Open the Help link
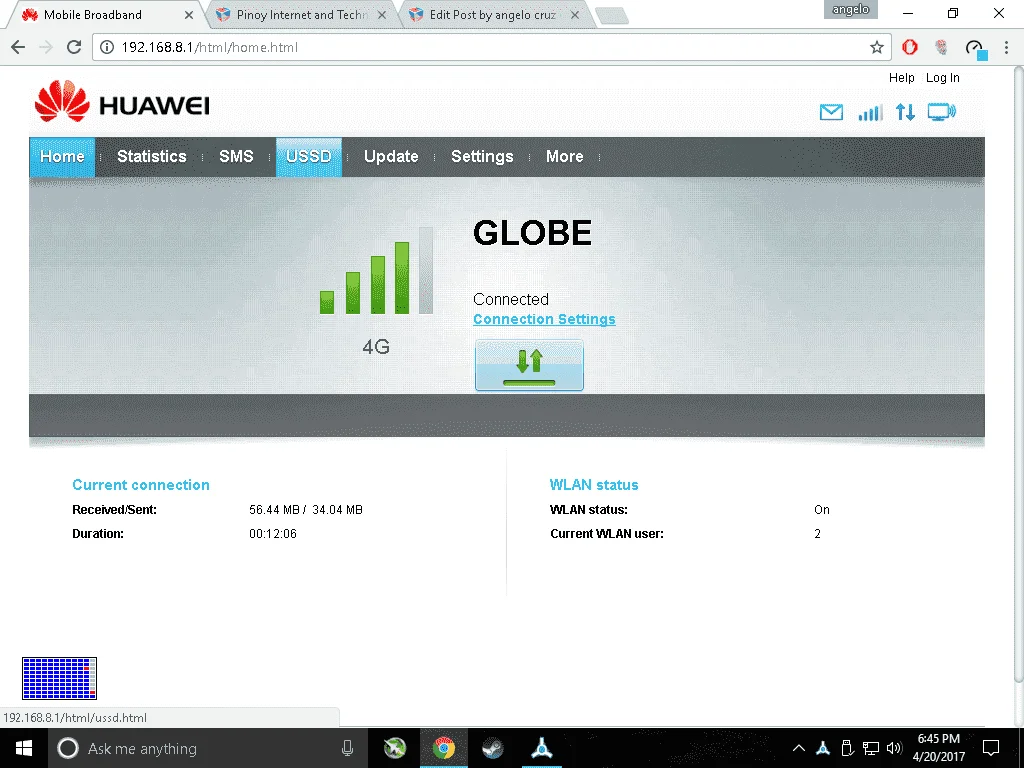1024x768 pixels. [x=901, y=78]
